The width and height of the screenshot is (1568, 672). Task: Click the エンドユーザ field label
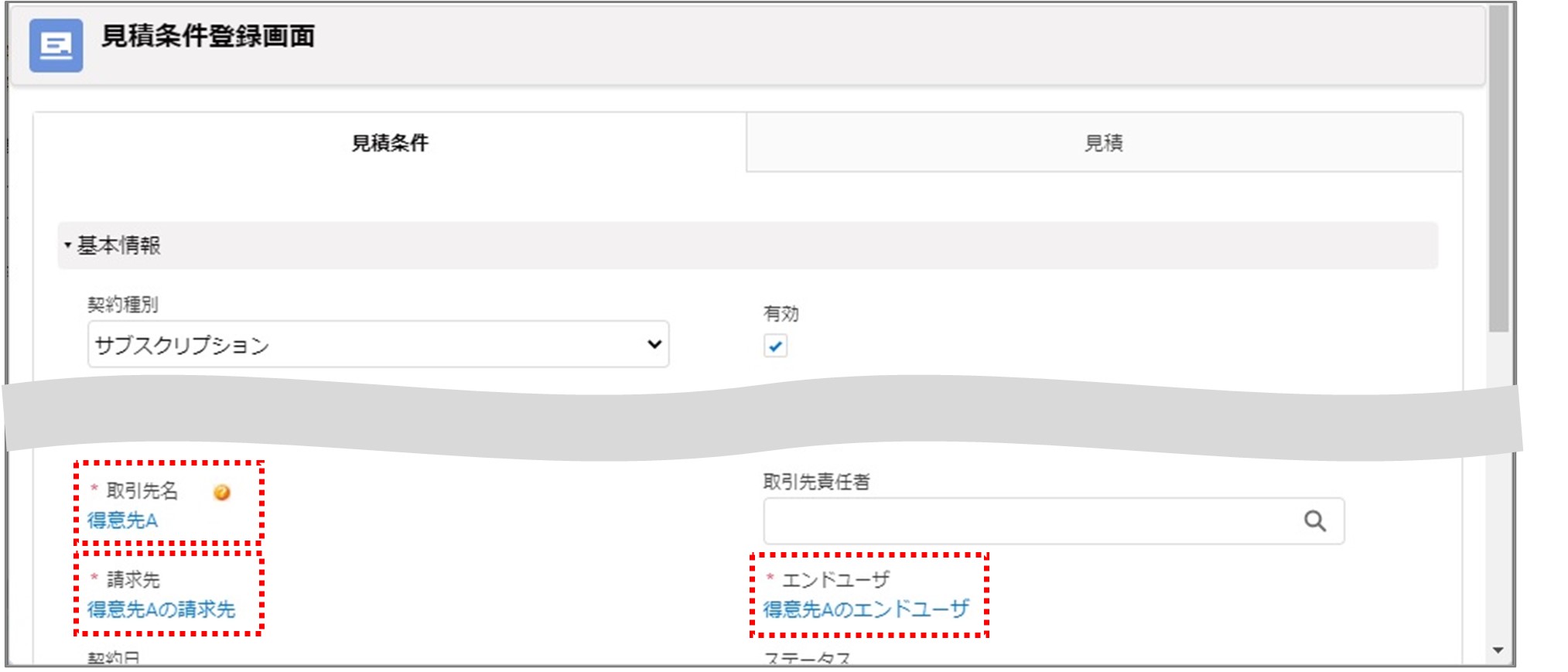point(835,579)
